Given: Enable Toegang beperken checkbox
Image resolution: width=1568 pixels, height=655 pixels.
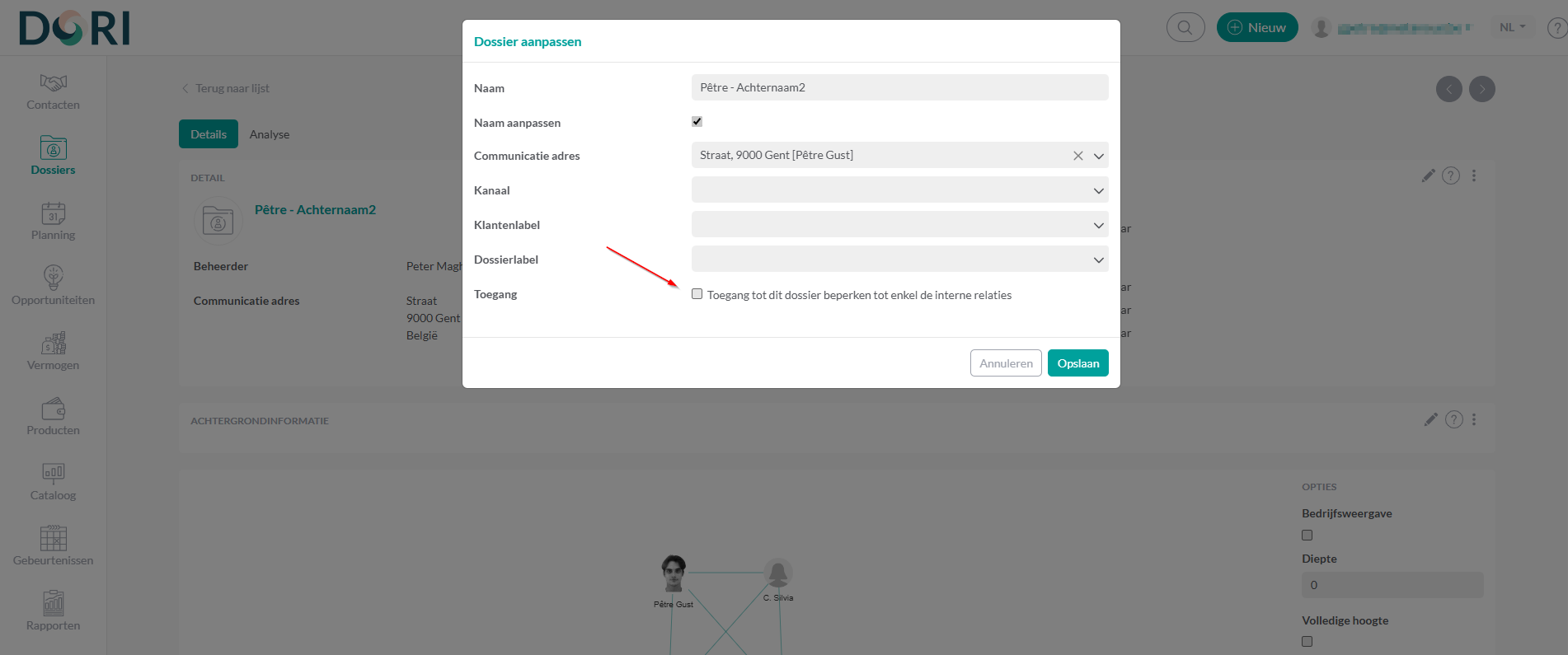Looking at the screenshot, I should 697,294.
